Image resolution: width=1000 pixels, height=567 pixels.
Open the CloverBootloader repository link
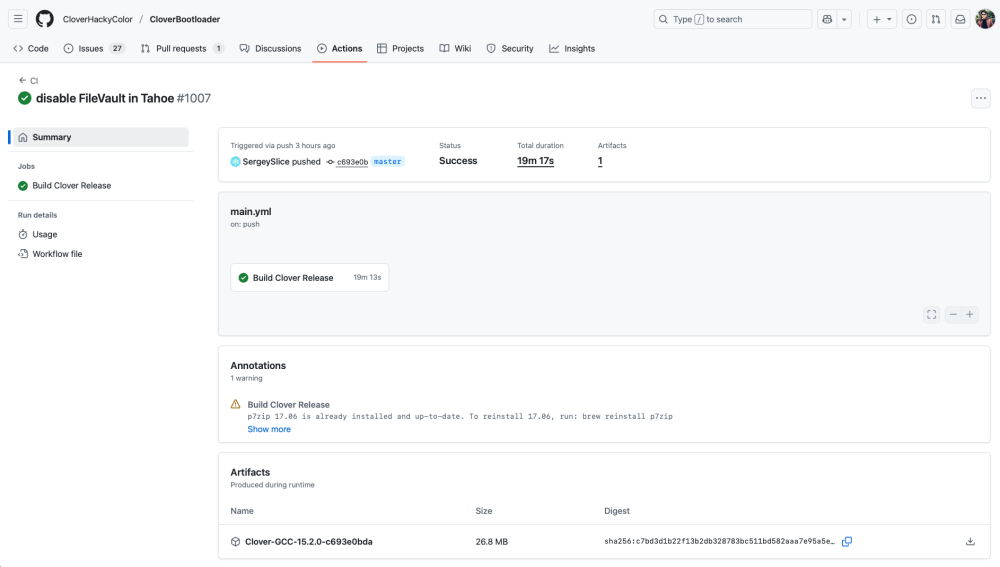click(185, 19)
